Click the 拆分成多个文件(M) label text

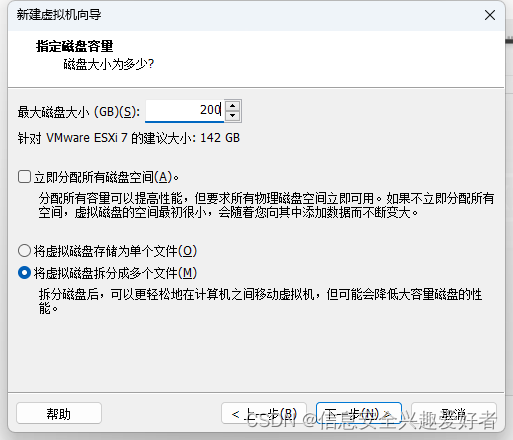(115, 273)
